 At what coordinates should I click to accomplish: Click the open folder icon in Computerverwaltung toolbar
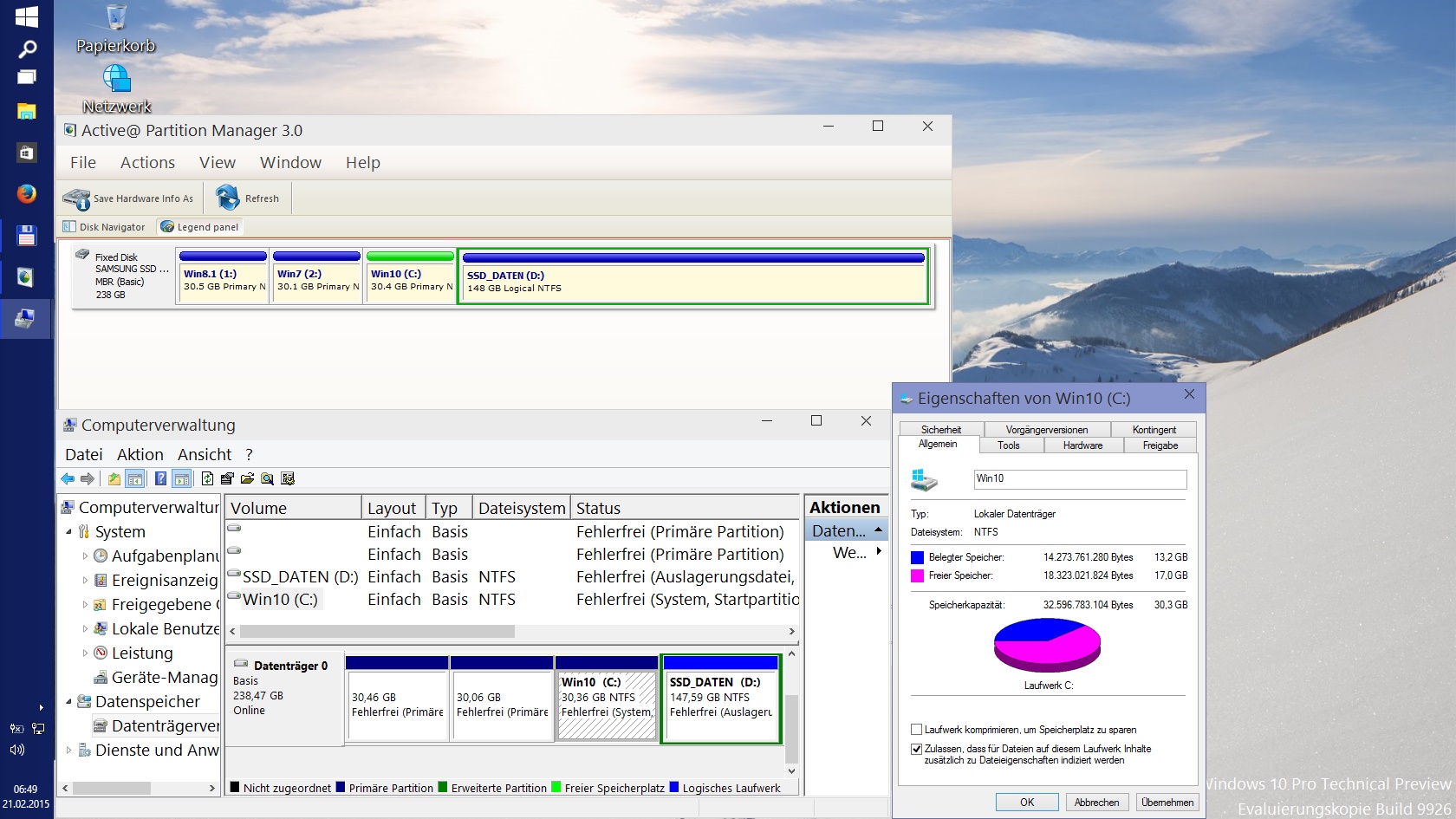tap(247, 478)
